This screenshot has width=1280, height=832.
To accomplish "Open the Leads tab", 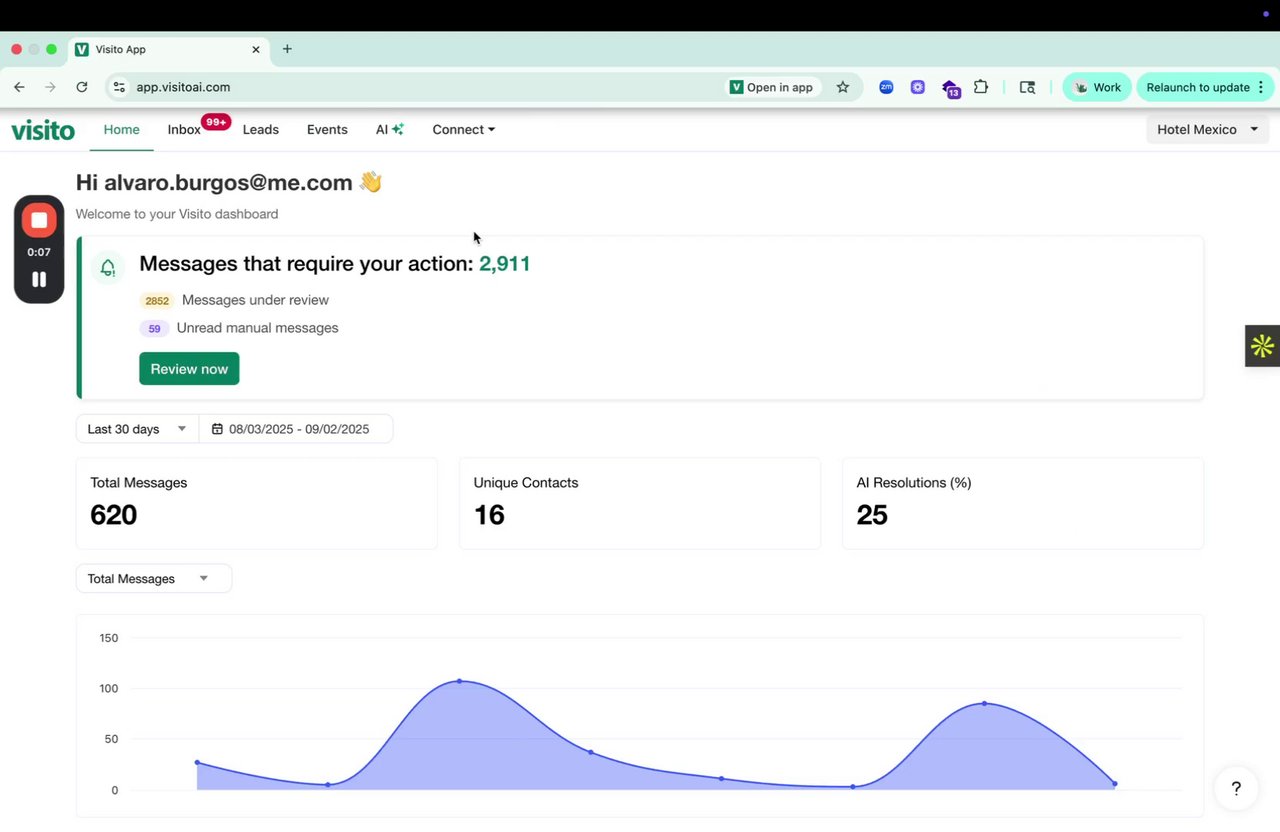I will 260,130.
